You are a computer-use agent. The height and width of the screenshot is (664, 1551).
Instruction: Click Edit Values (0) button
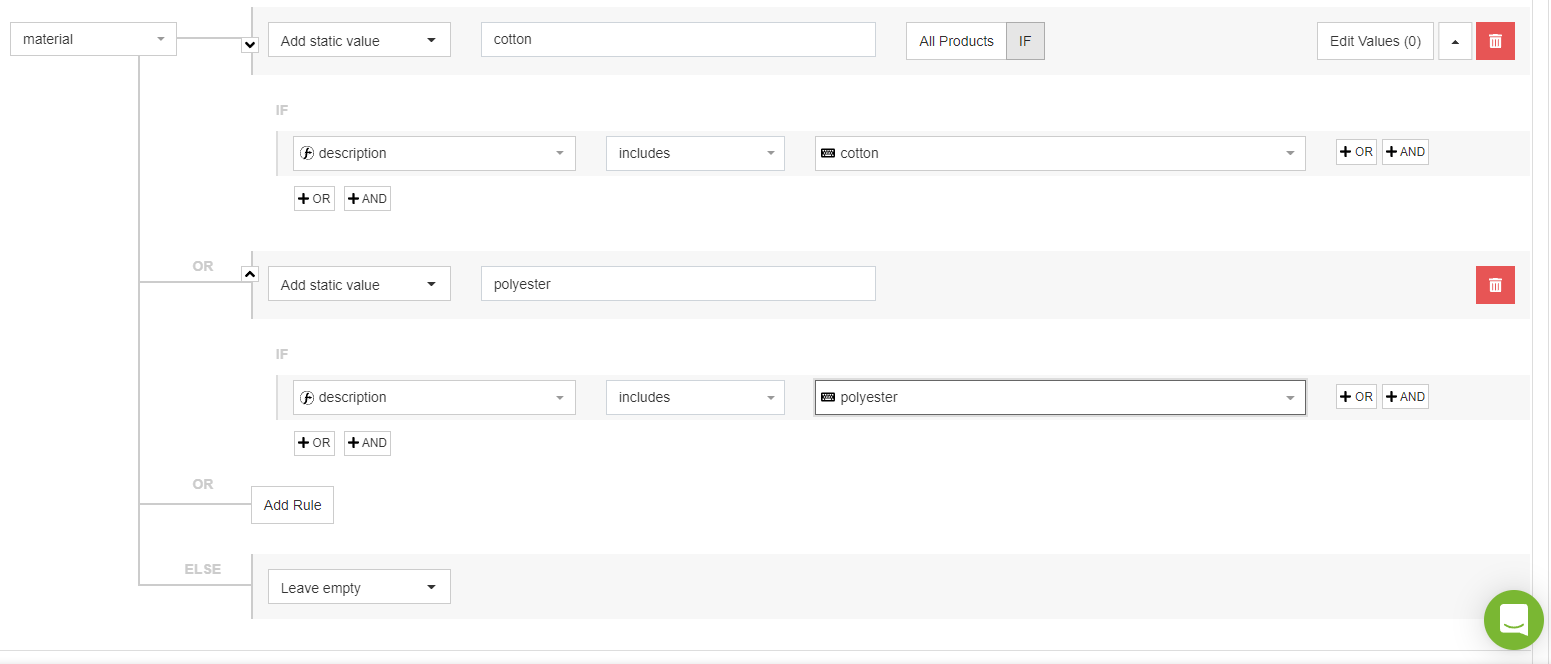pyautogui.click(x=1375, y=41)
